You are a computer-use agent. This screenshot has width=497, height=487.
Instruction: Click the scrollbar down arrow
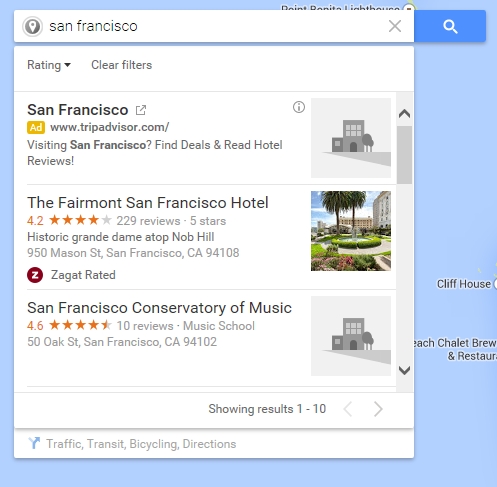pyautogui.click(x=404, y=370)
